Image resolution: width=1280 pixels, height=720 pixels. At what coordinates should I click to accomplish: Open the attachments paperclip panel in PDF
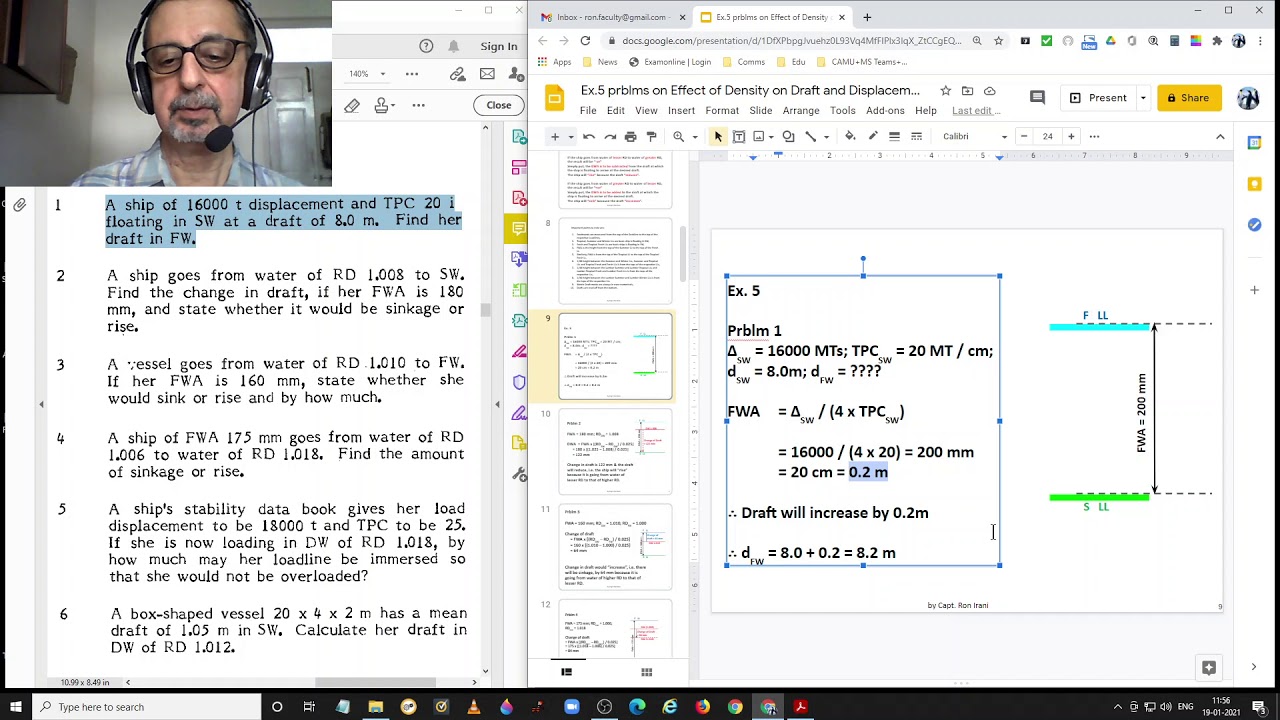tap(20, 205)
